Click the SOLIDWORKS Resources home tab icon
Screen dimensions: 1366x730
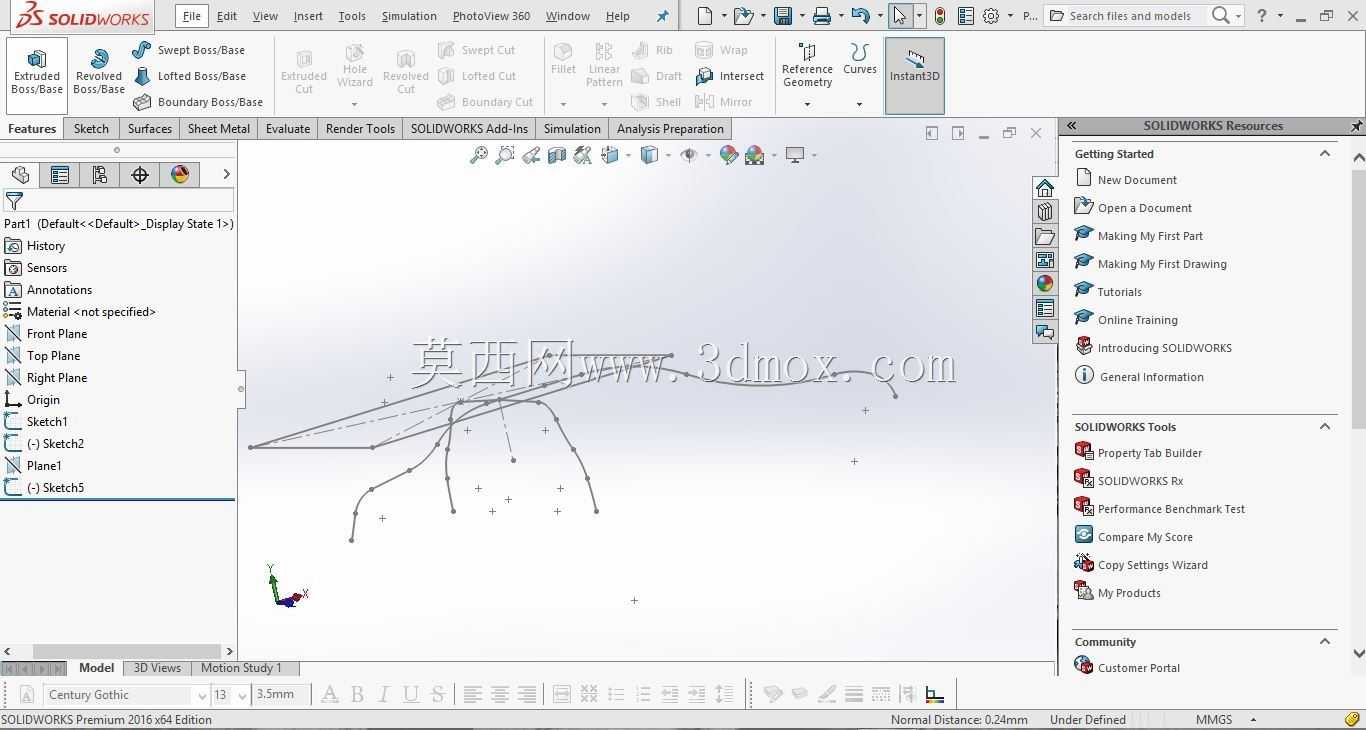coord(1045,188)
